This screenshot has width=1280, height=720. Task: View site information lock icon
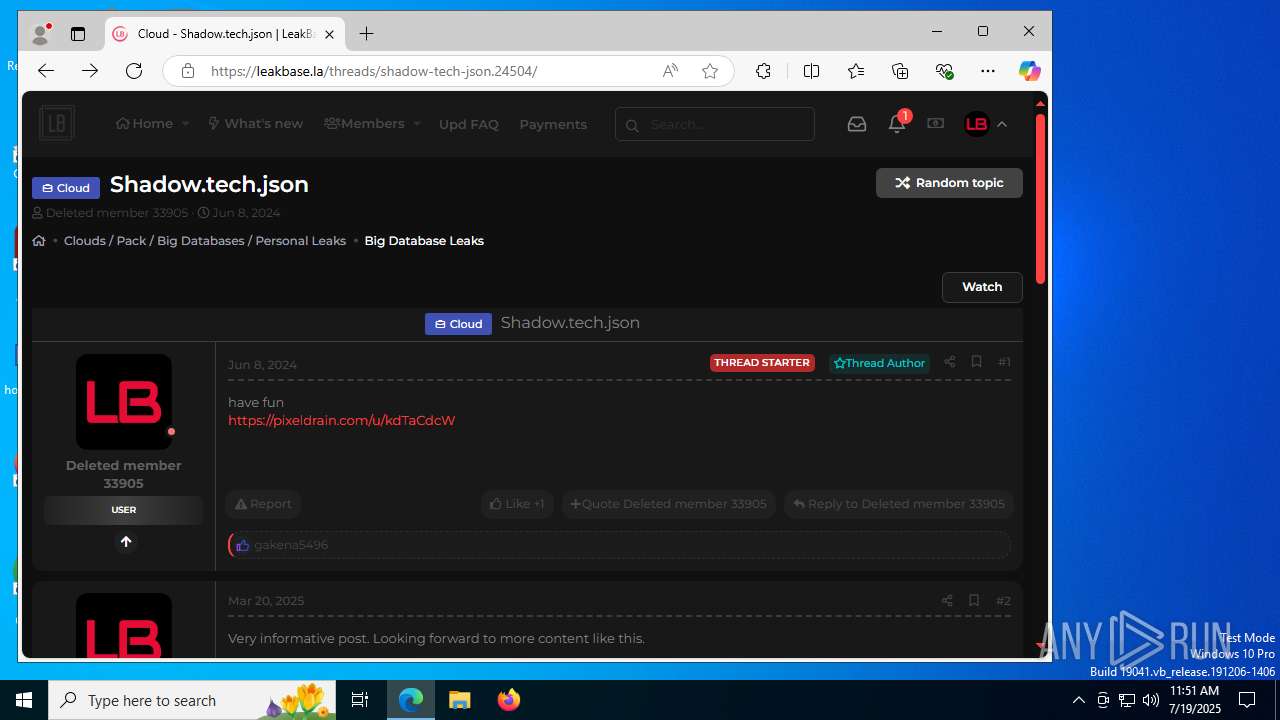click(187, 71)
